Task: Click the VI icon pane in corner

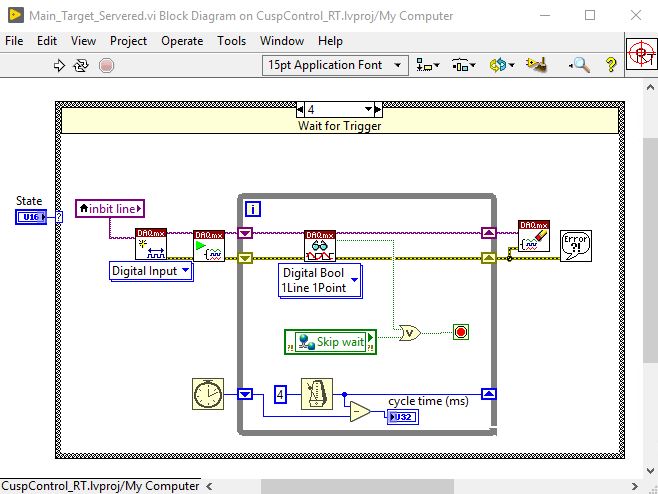Action: coord(641,54)
